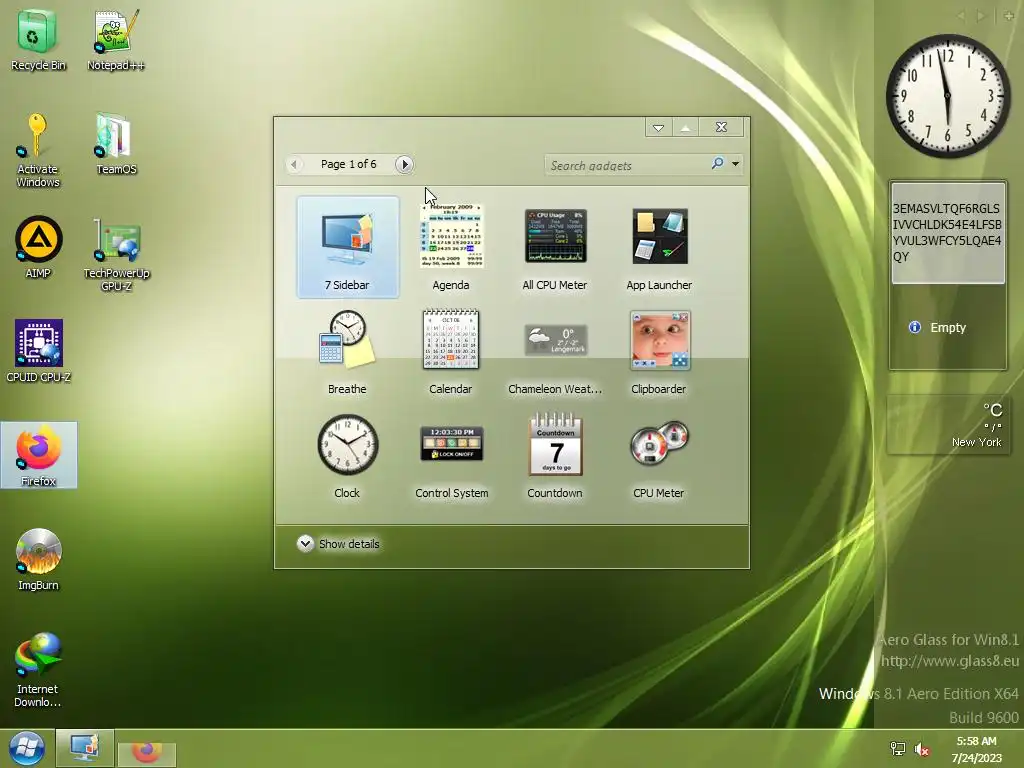1024x768 pixels.
Task: Click the gallery window down-arrow button
Action: (658, 127)
